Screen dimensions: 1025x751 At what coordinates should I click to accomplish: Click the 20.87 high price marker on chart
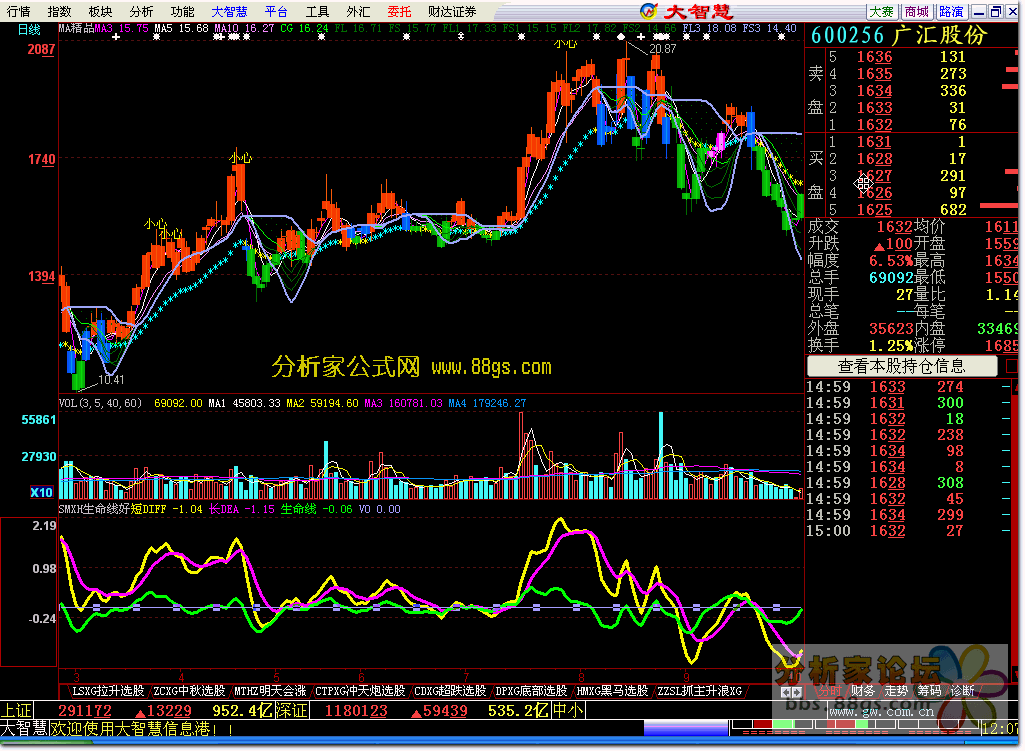[663, 49]
